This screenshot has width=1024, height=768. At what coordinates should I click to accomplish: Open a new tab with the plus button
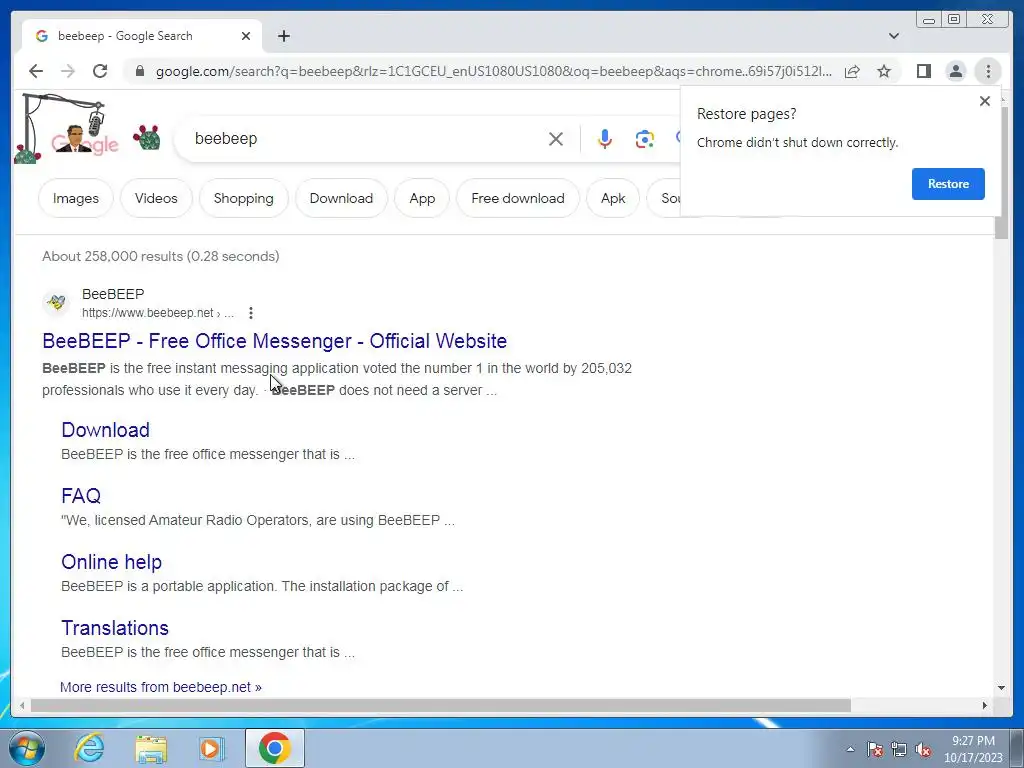coord(283,36)
